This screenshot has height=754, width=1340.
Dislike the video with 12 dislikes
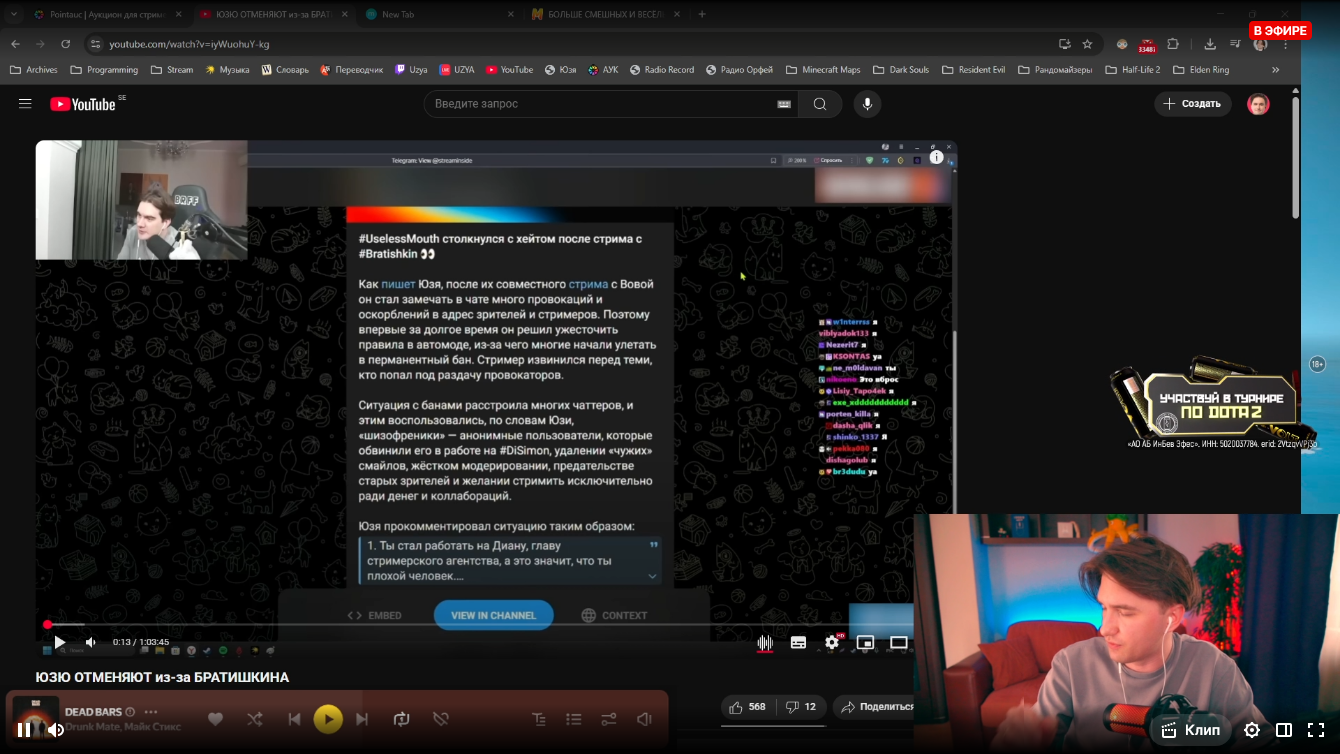point(801,707)
